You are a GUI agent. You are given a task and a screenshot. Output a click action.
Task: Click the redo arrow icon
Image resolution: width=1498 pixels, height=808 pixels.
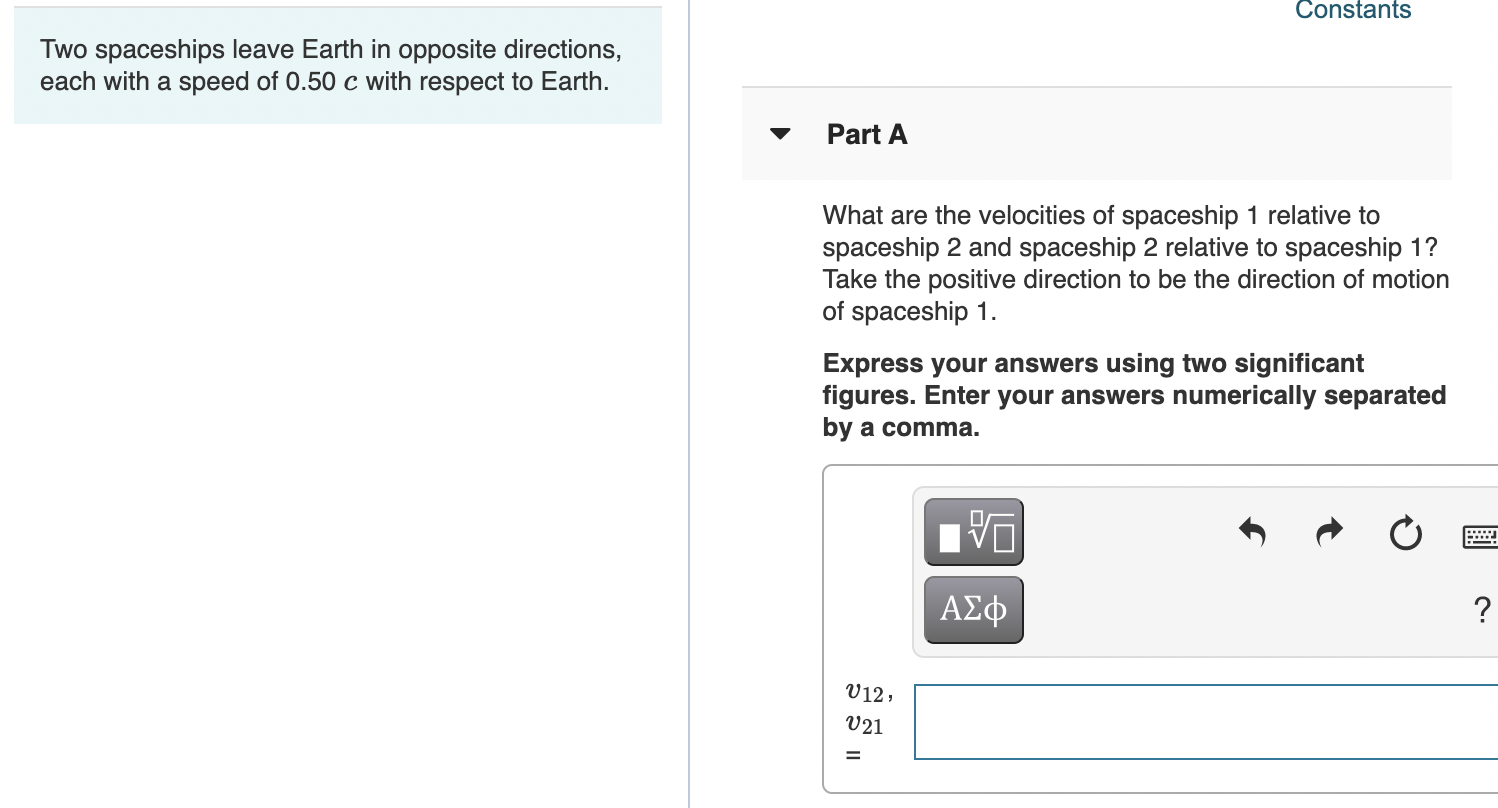click(x=1329, y=532)
